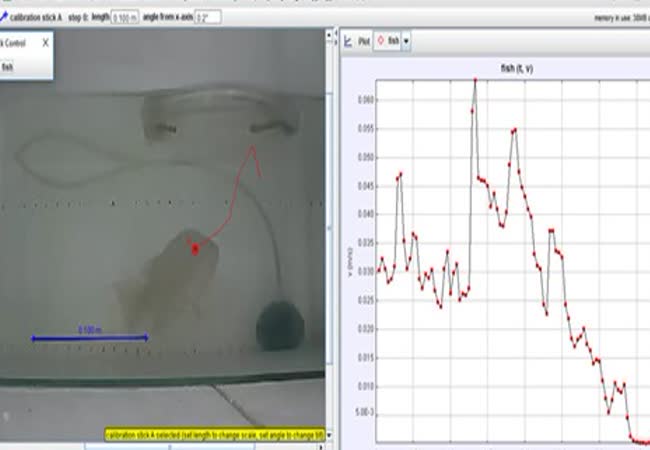Click the calibration stick A toolbar label
Image resolution: width=650 pixels, height=450 pixels.
pos(36,18)
